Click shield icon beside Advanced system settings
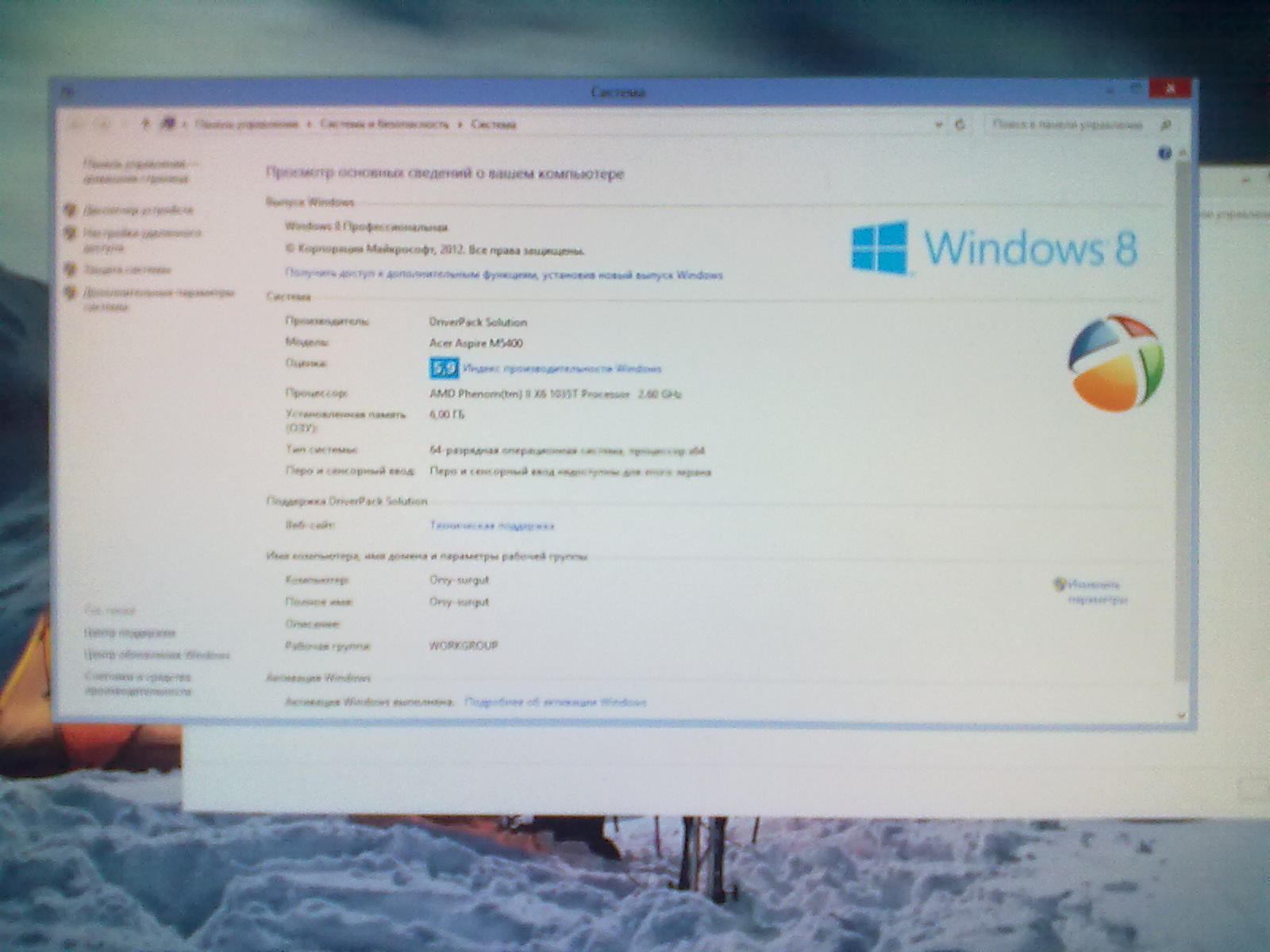This screenshot has width=1270, height=952. pos(71,293)
